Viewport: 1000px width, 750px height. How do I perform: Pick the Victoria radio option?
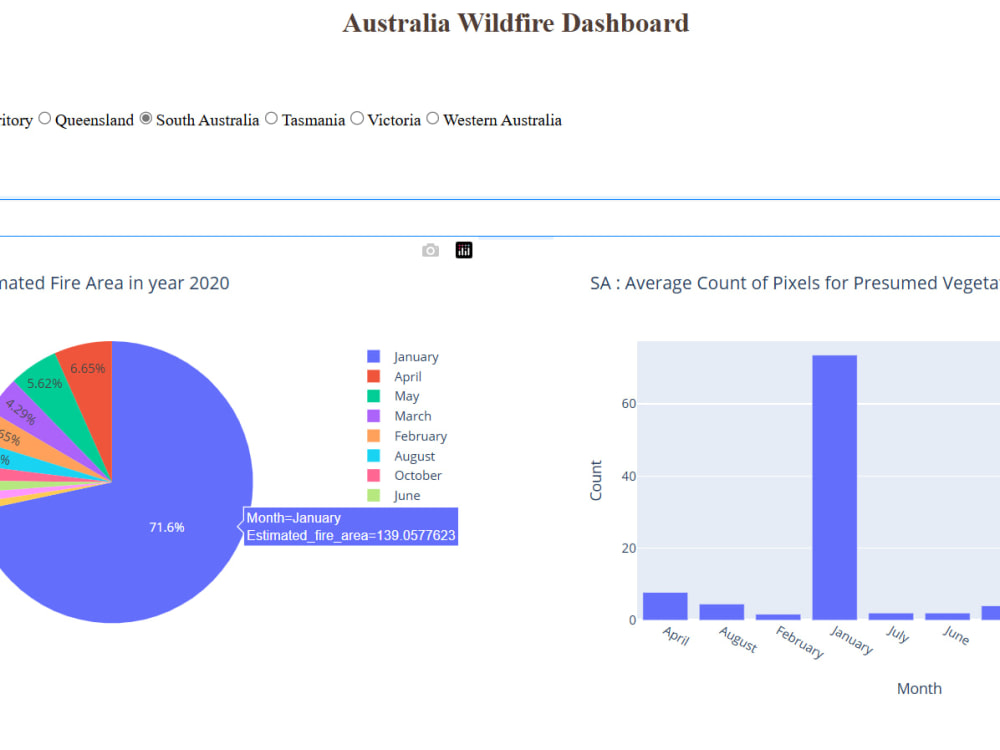[357, 119]
